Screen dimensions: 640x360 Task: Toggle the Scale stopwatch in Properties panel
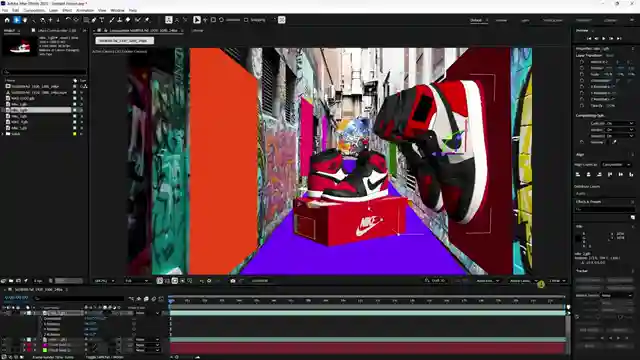click(x=582, y=74)
